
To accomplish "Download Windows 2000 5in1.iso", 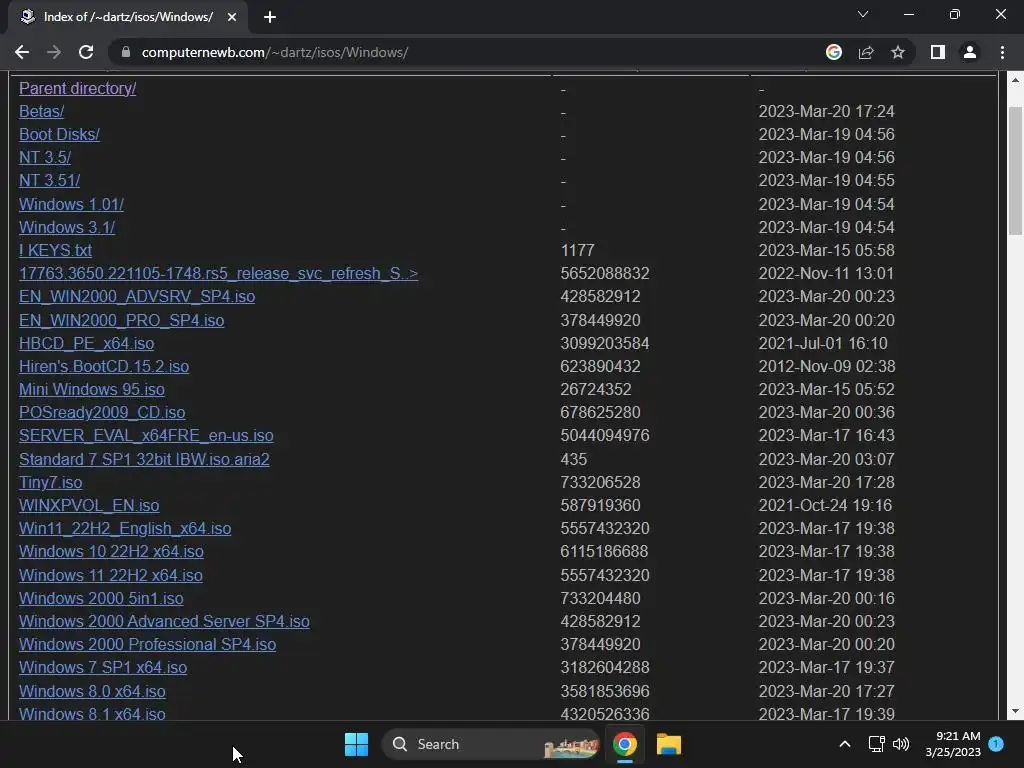I will tap(101, 598).
